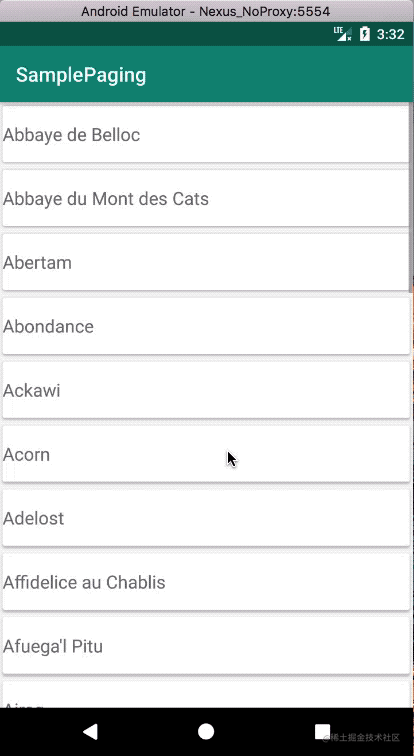The width and height of the screenshot is (414, 756).
Task: Click the list's vertical scrollbar thumb
Action: point(411,197)
